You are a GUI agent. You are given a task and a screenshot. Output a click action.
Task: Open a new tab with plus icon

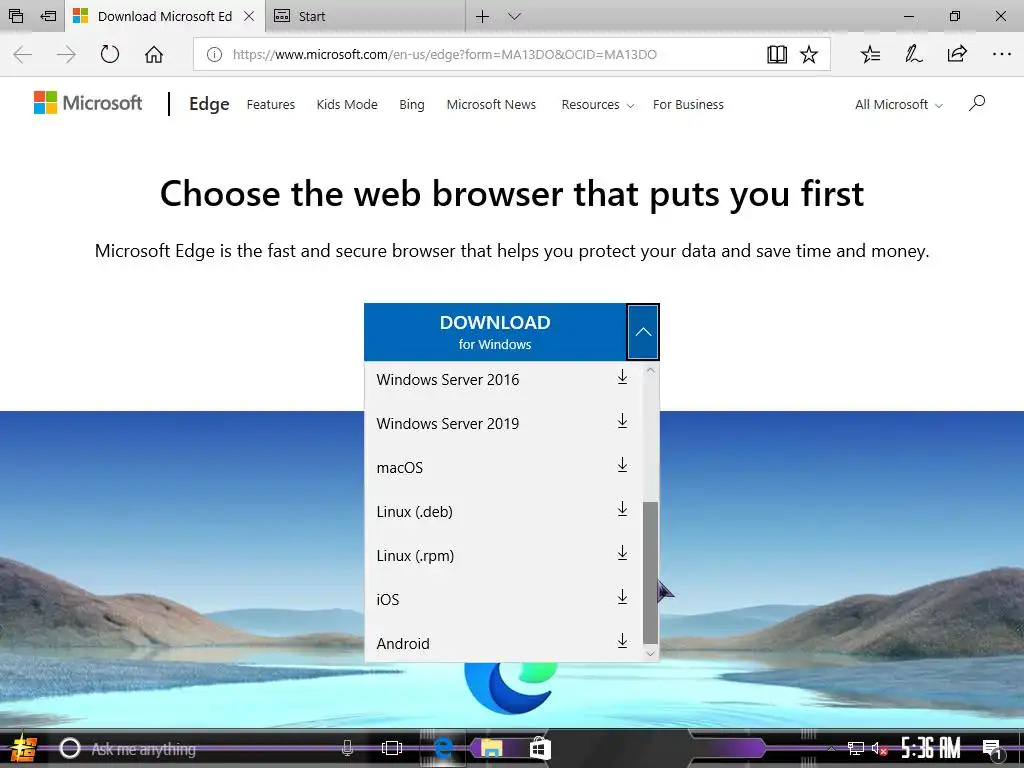(x=482, y=16)
